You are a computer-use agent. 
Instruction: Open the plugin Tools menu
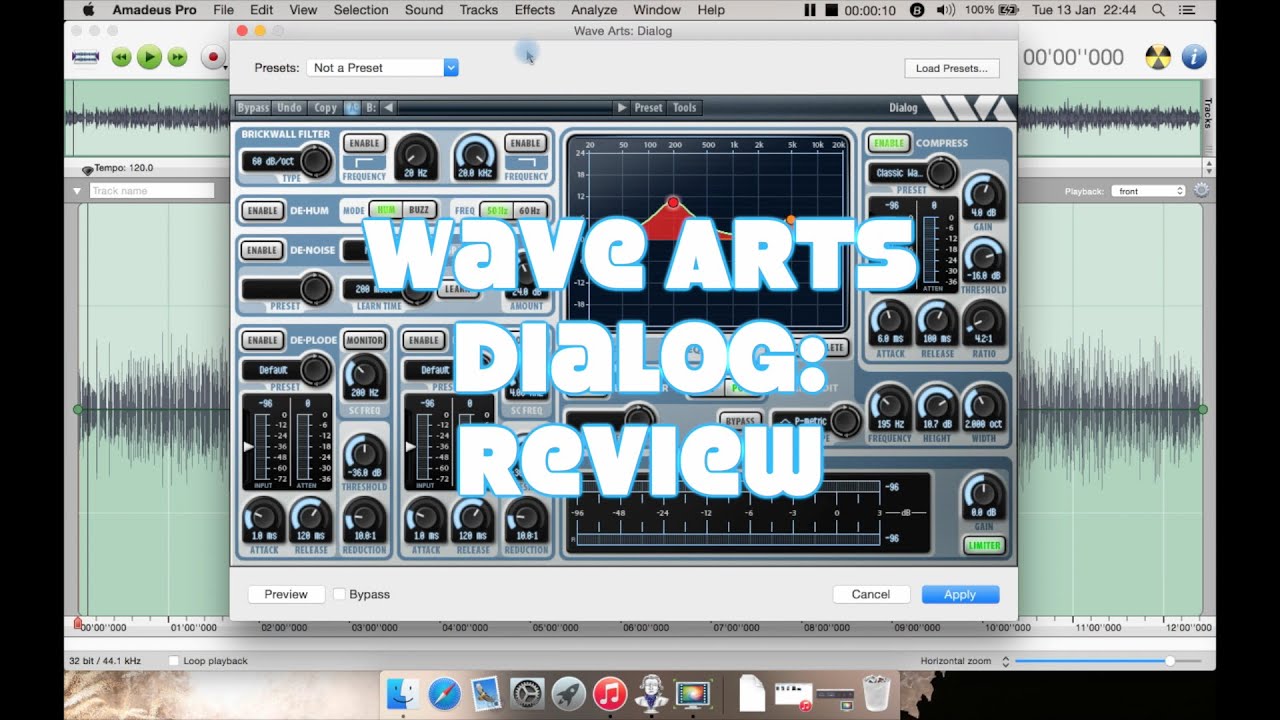click(x=685, y=108)
